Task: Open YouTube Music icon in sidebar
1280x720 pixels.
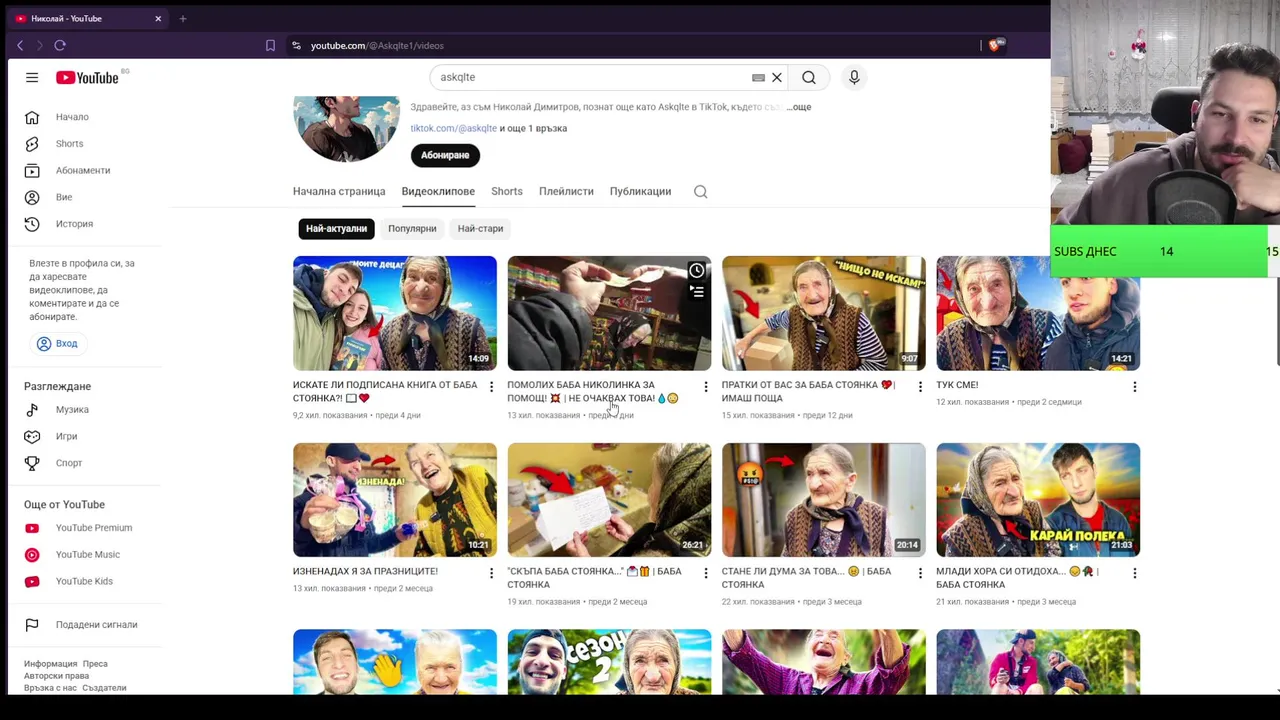Action: 32,555
